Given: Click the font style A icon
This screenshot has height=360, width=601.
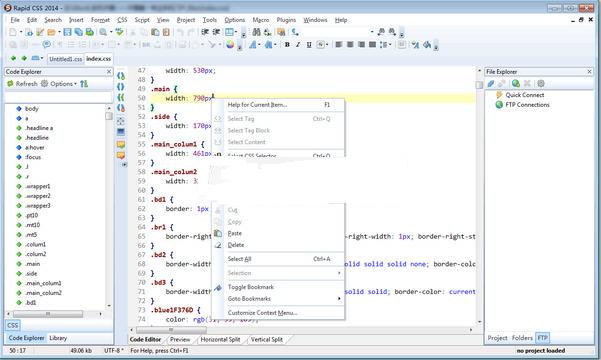Looking at the screenshot, I should [252, 45].
